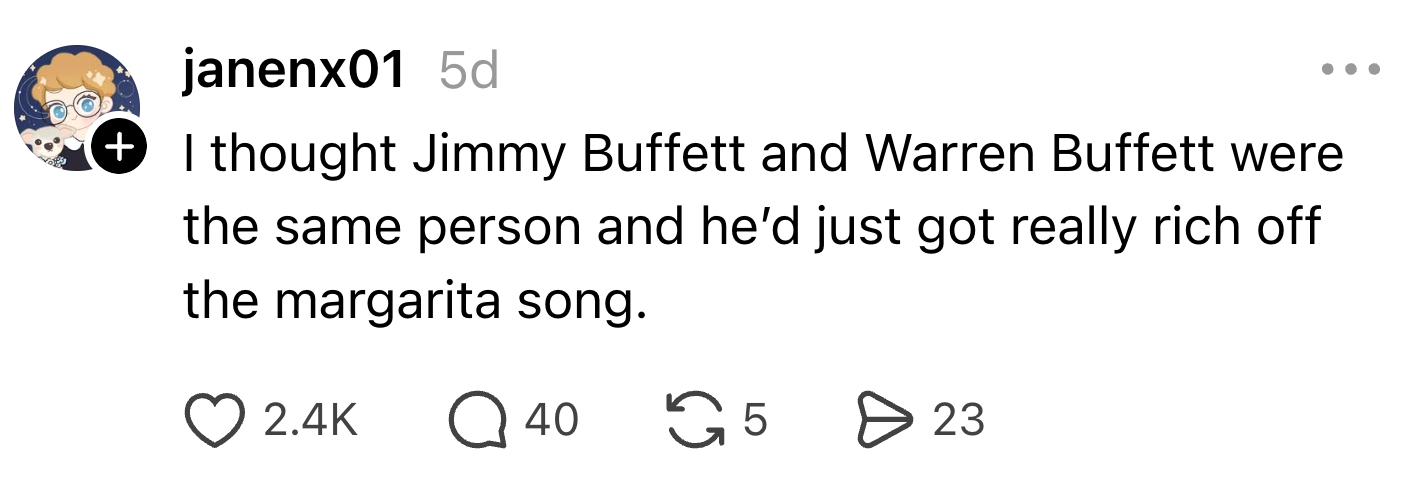This screenshot has height=492, width=1408.
Task: Click the 23 shares count
Action: [958, 420]
